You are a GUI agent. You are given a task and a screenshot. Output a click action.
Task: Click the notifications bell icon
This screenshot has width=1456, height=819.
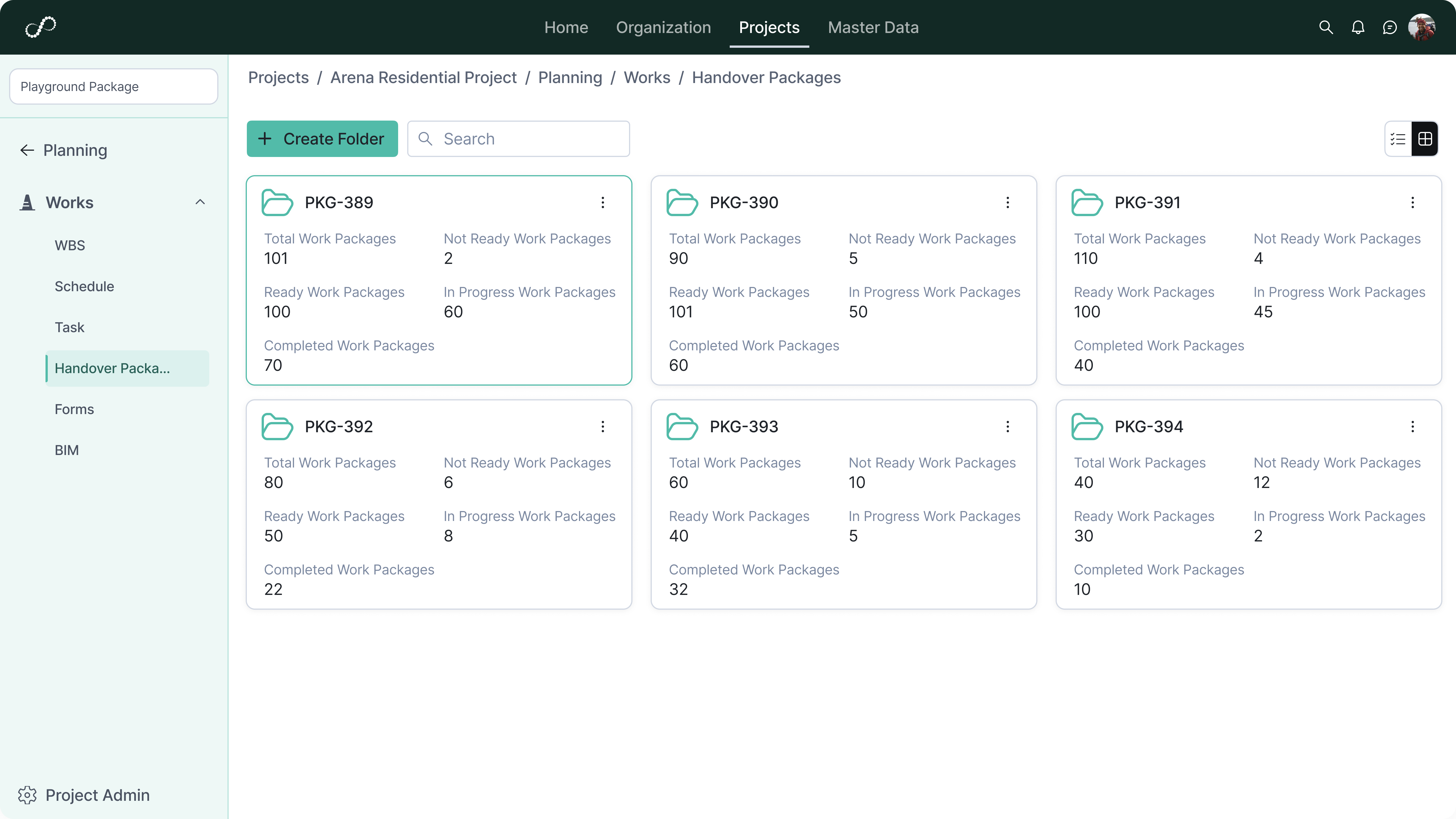1358,27
